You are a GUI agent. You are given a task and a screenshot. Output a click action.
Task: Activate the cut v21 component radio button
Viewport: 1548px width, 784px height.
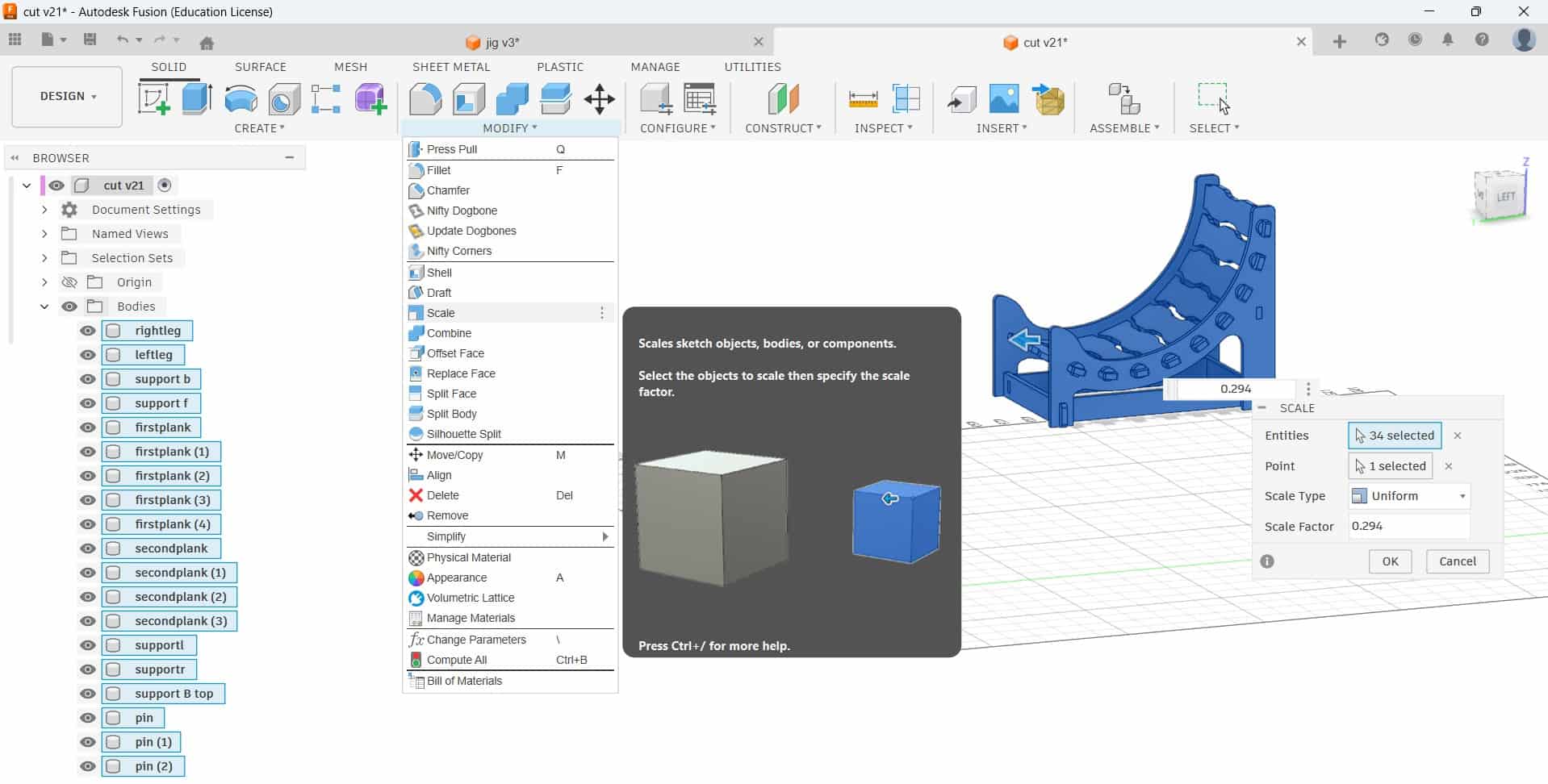pyautogui.click(x=165, y=186)
